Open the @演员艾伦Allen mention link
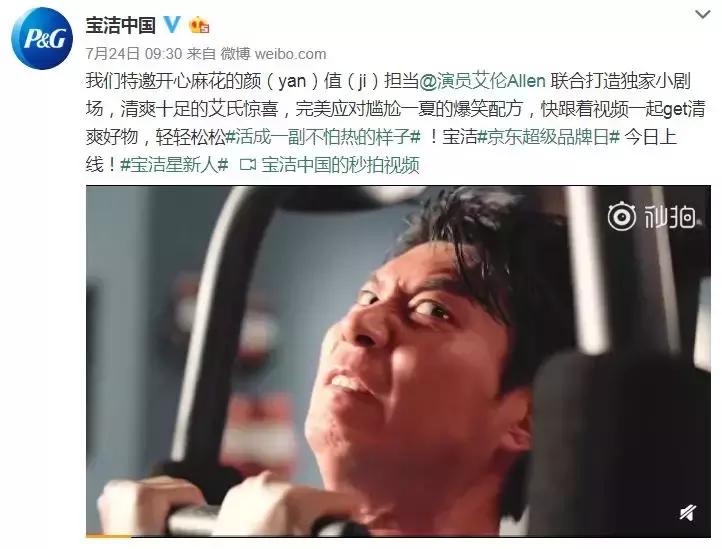The height and width of the screenshot is (549, 722). pos(482,81)
